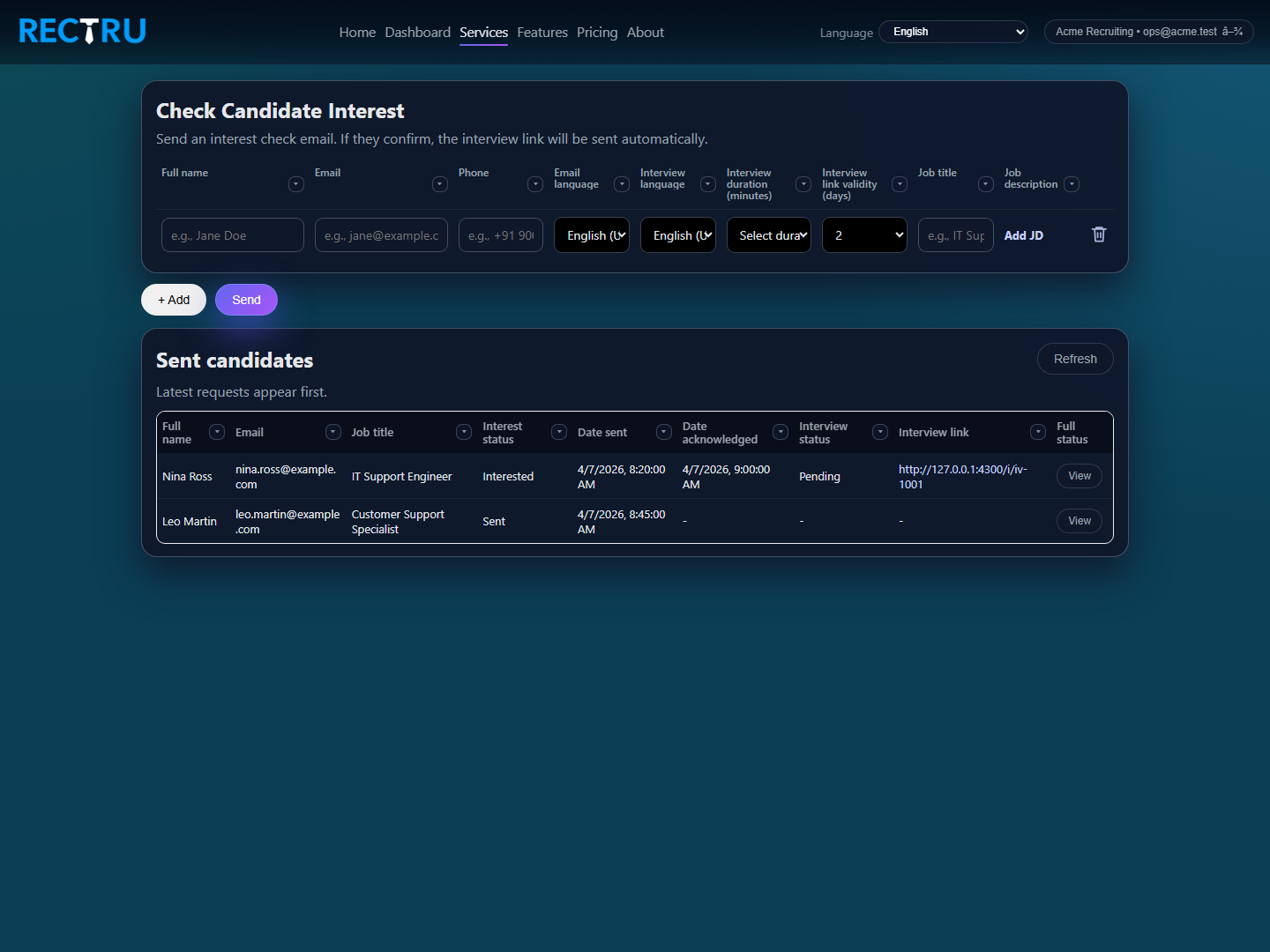Image resolution: width=1270 pixels, height=952 pixels.
Task: Click the Full name input field
Action: coord(232,234)
